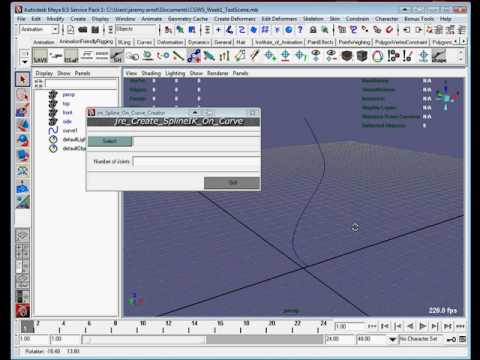Select the Soft Modification tool
Image resolution: width=480 pixels, height=360 pixels.
click(x=22, y=187)
